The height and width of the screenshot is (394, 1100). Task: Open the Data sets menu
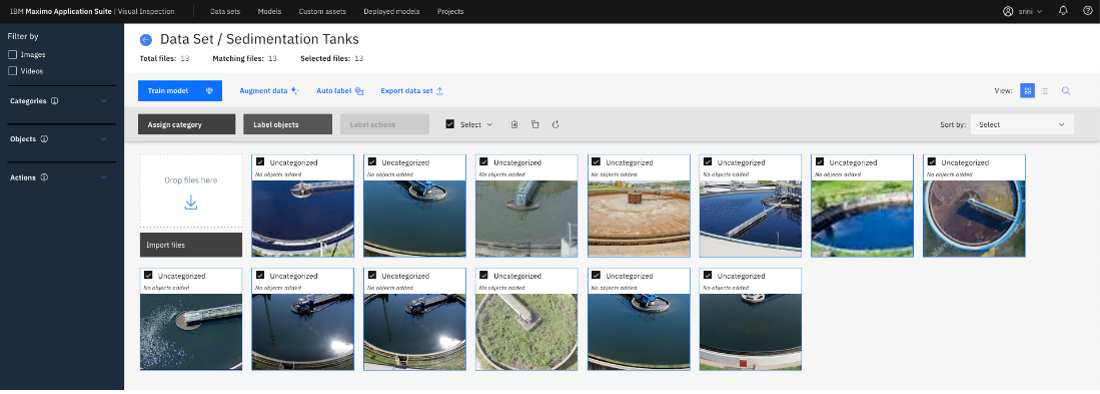click(225, 11)
